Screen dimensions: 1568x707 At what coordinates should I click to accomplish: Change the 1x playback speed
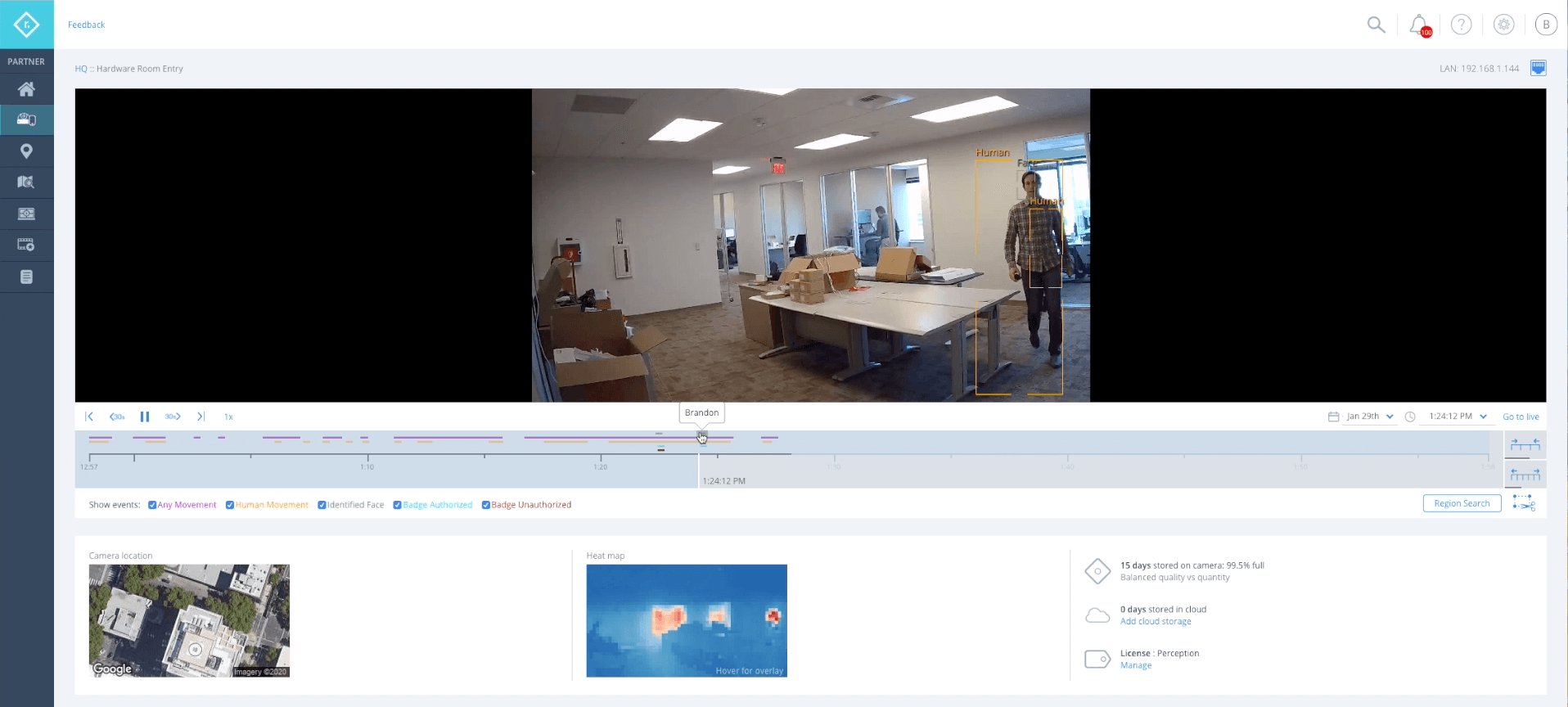(228, 417)
